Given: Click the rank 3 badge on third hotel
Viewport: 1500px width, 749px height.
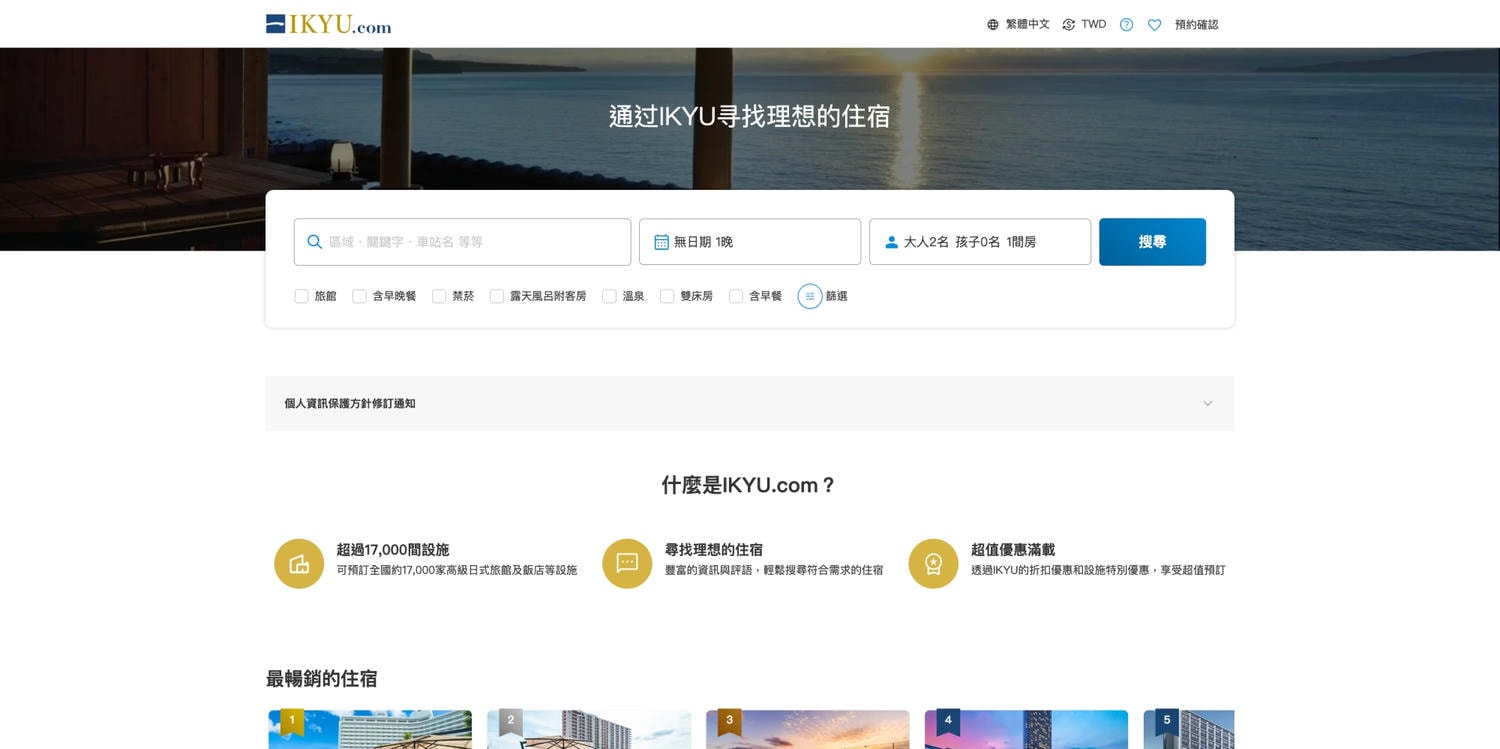Looking at the screenshot, I should click(730, 721).
